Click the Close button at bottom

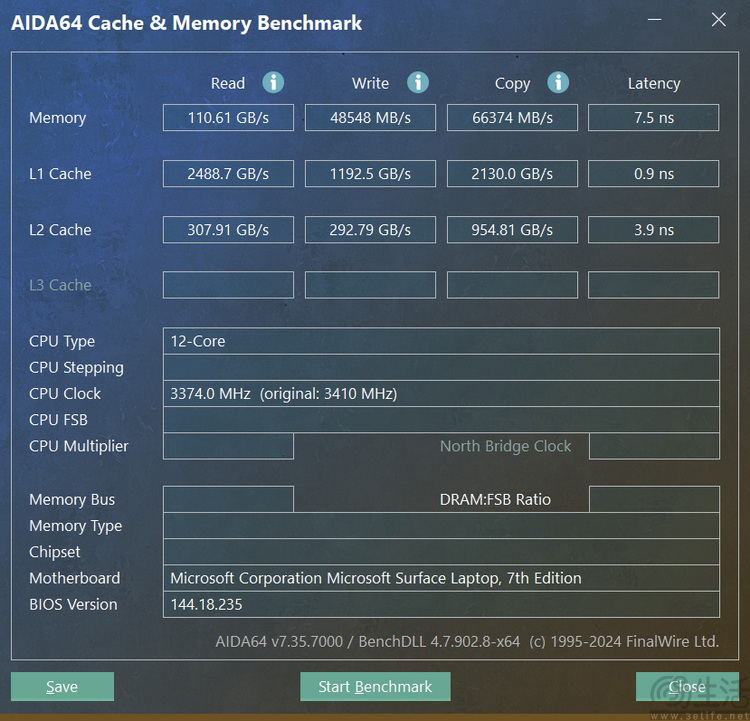coord(686,687)
